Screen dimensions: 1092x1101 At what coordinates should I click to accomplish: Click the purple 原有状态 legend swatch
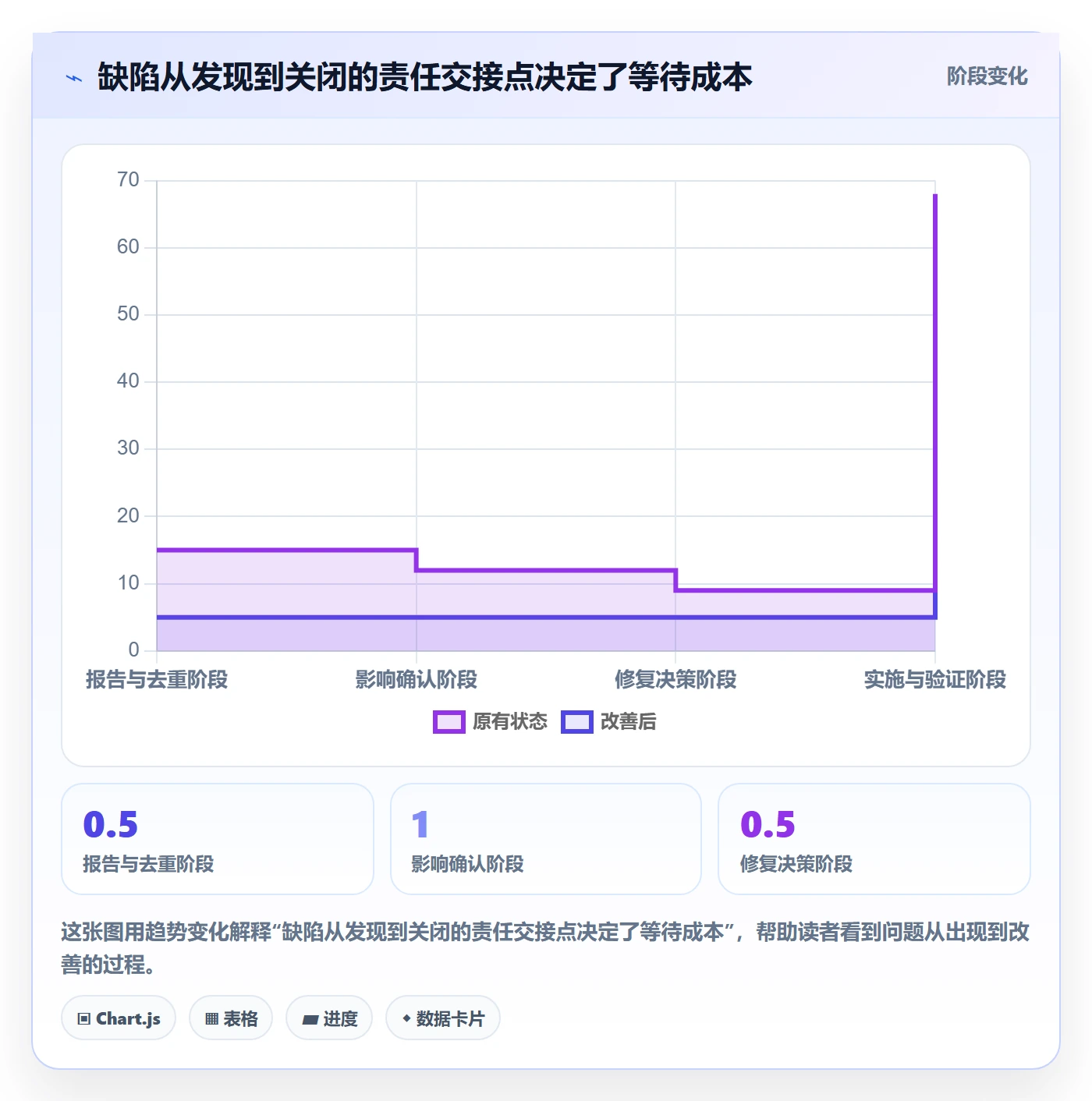pos(449,722)
